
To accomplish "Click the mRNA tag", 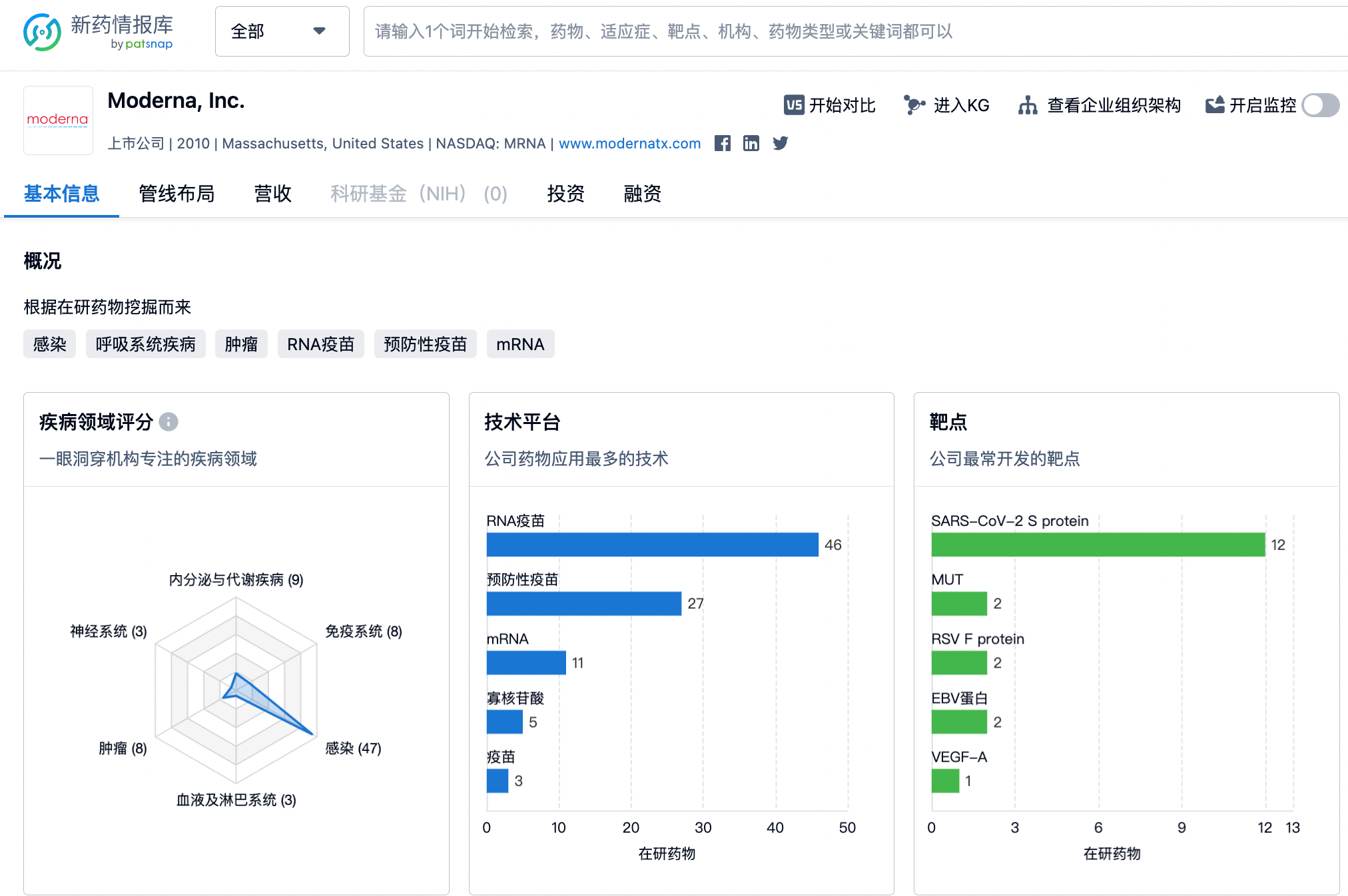I will [520, 344].
